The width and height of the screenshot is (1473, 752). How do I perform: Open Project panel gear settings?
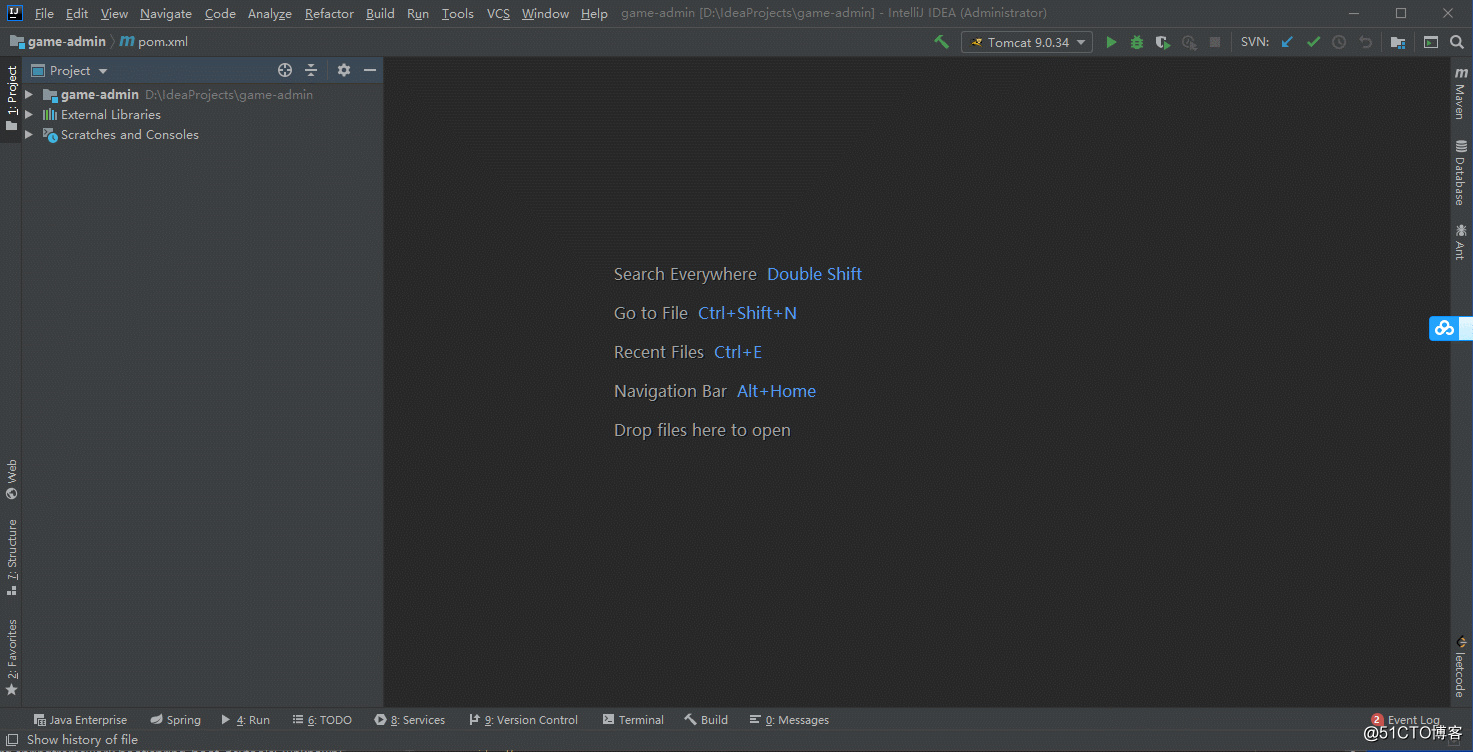344,70
